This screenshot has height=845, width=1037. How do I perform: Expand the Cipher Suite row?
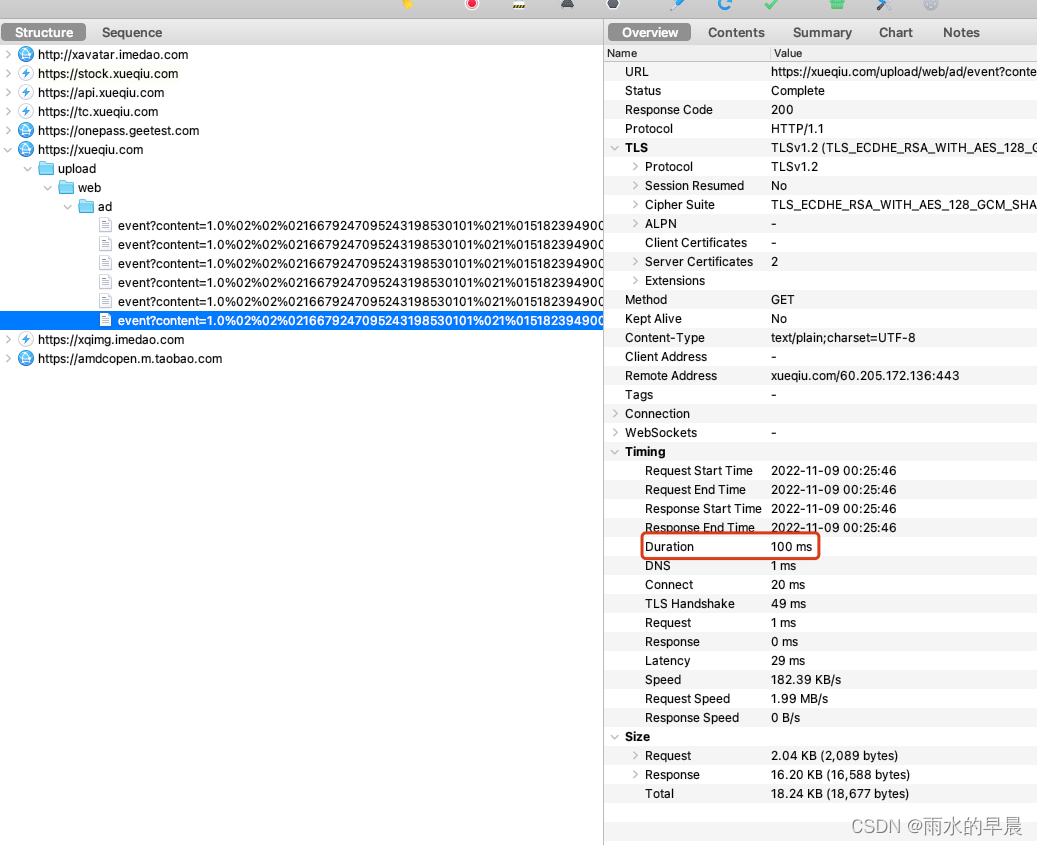[x=635, y=204]
